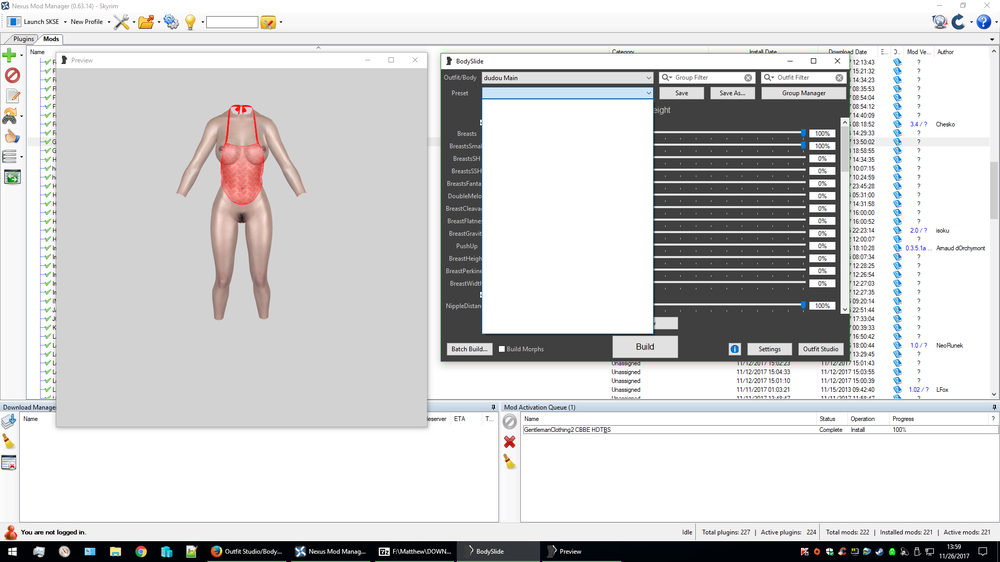The width and height of the screenshot is (1000, 562).
Task: Open the Group Manager
Action: [804, 93]
